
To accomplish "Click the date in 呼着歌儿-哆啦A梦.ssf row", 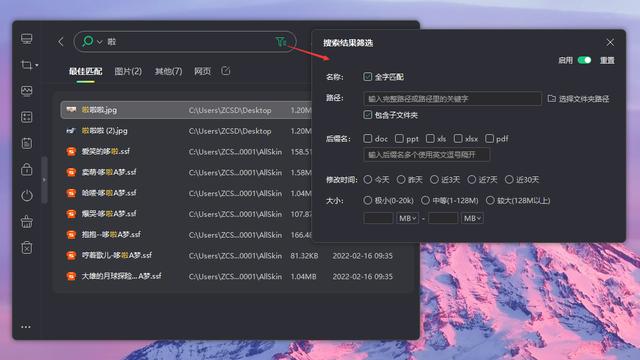I will pyautogui.click(x=362, y=256).
